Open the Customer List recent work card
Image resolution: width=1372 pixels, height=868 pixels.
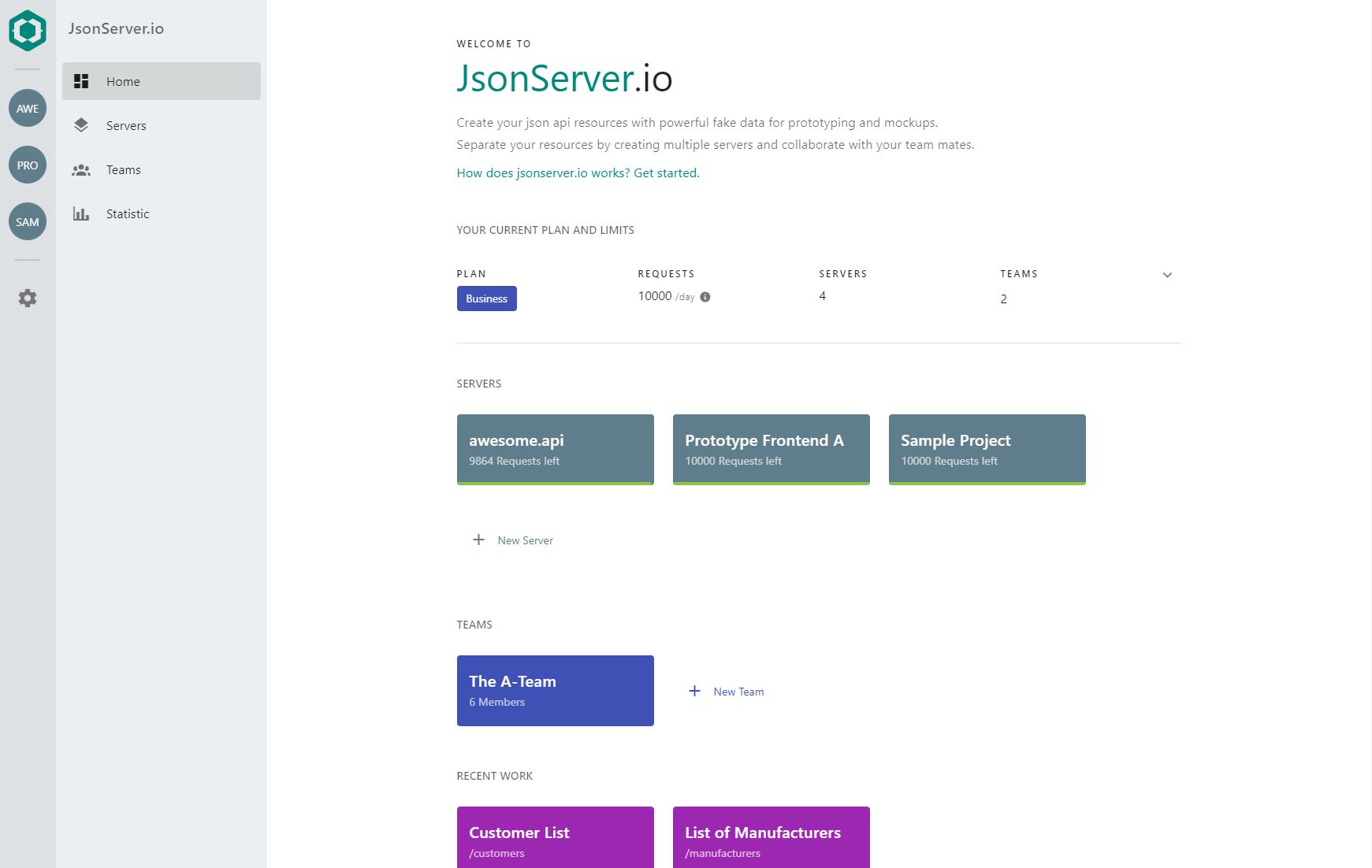(555, 836)
